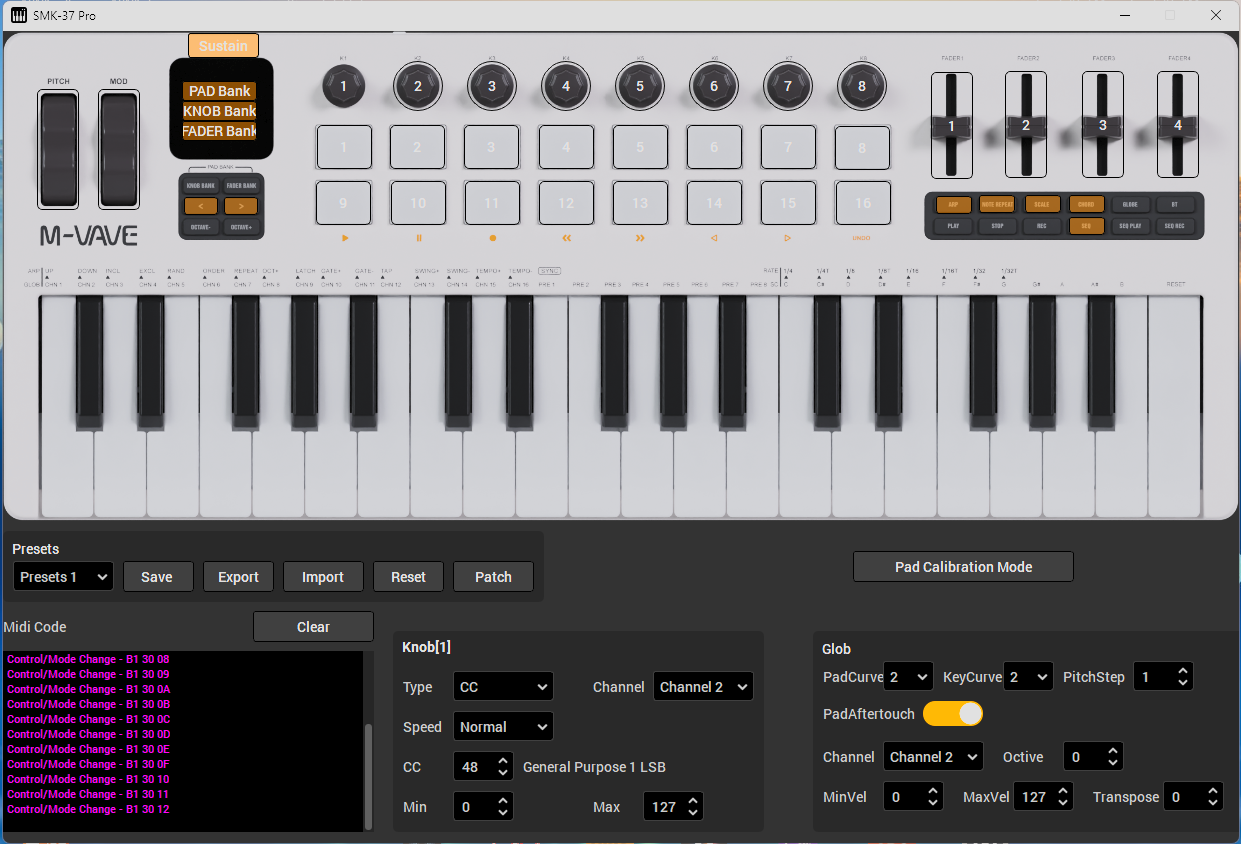
Task: Select knob 1 on the controller
Action: tap(343, 87)
